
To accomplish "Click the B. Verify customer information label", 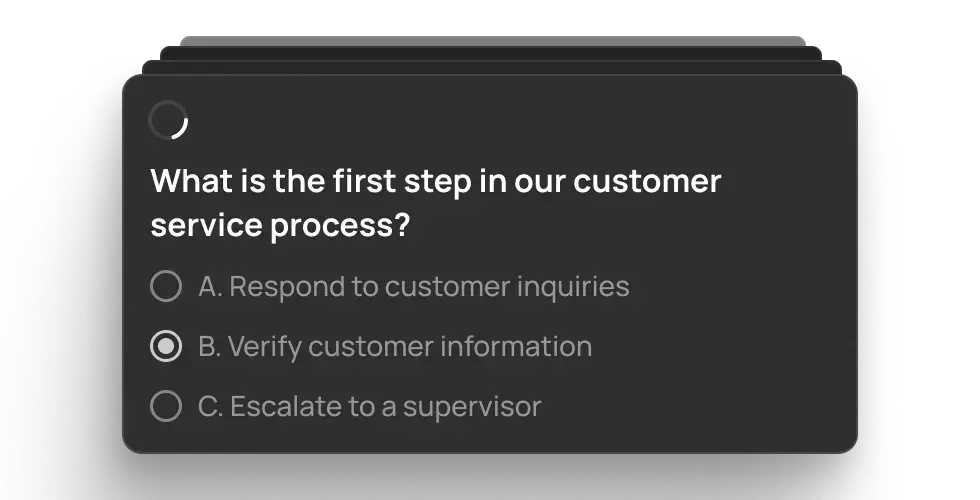I will point(395,347).
